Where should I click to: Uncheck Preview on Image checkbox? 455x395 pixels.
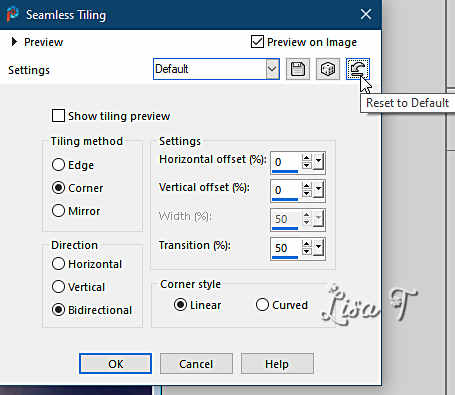coord(257,42)
